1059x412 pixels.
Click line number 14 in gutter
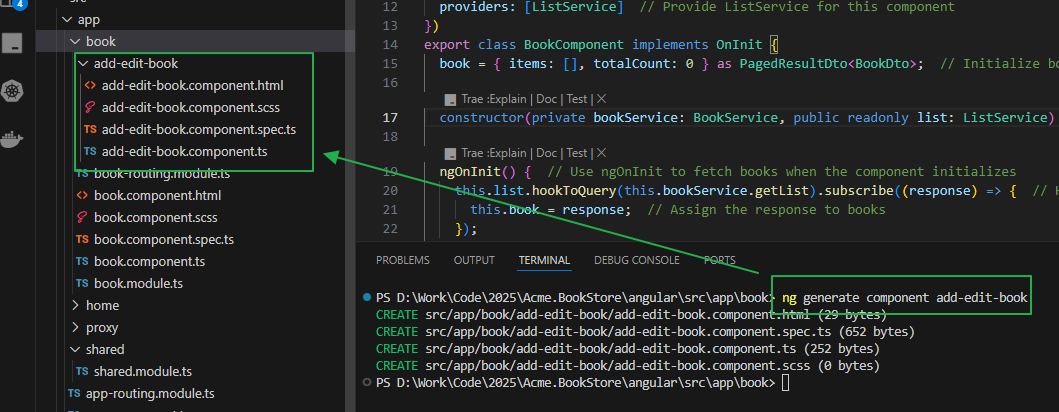click(x=390, y=45)
